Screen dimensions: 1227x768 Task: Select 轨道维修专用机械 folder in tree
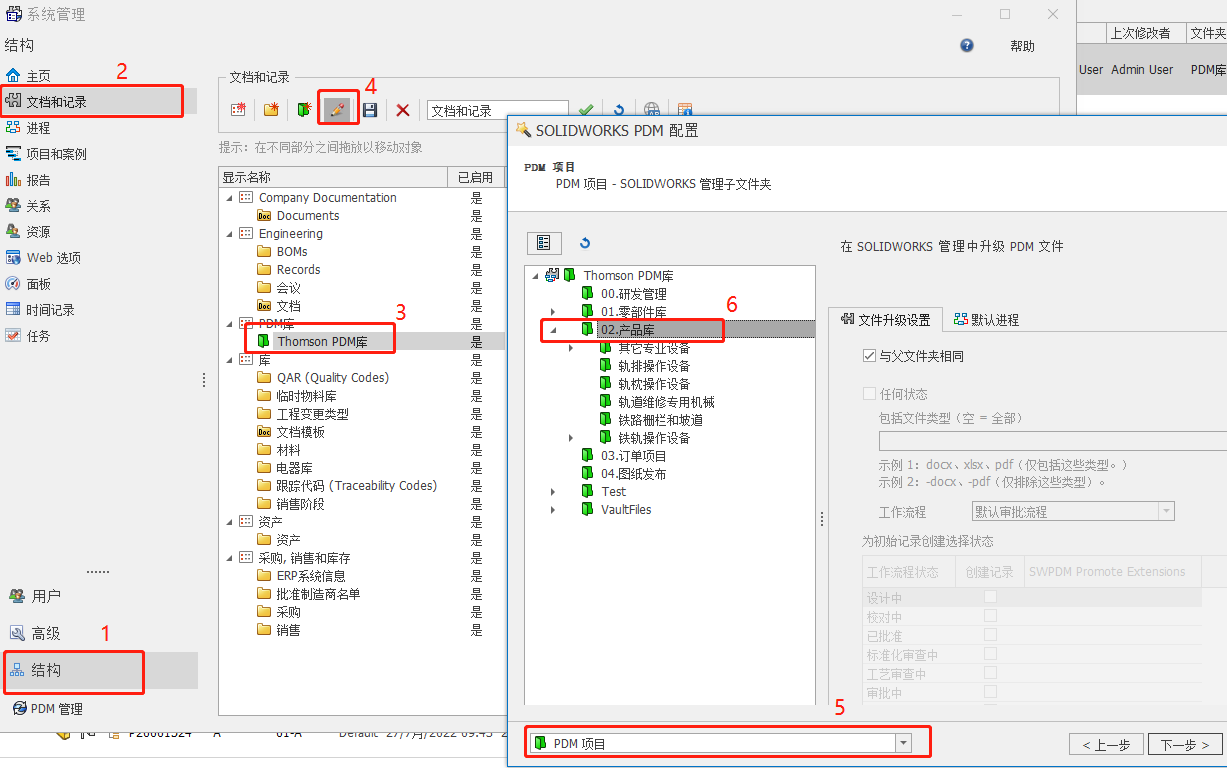pyautogui.click(x=665, y=402)
